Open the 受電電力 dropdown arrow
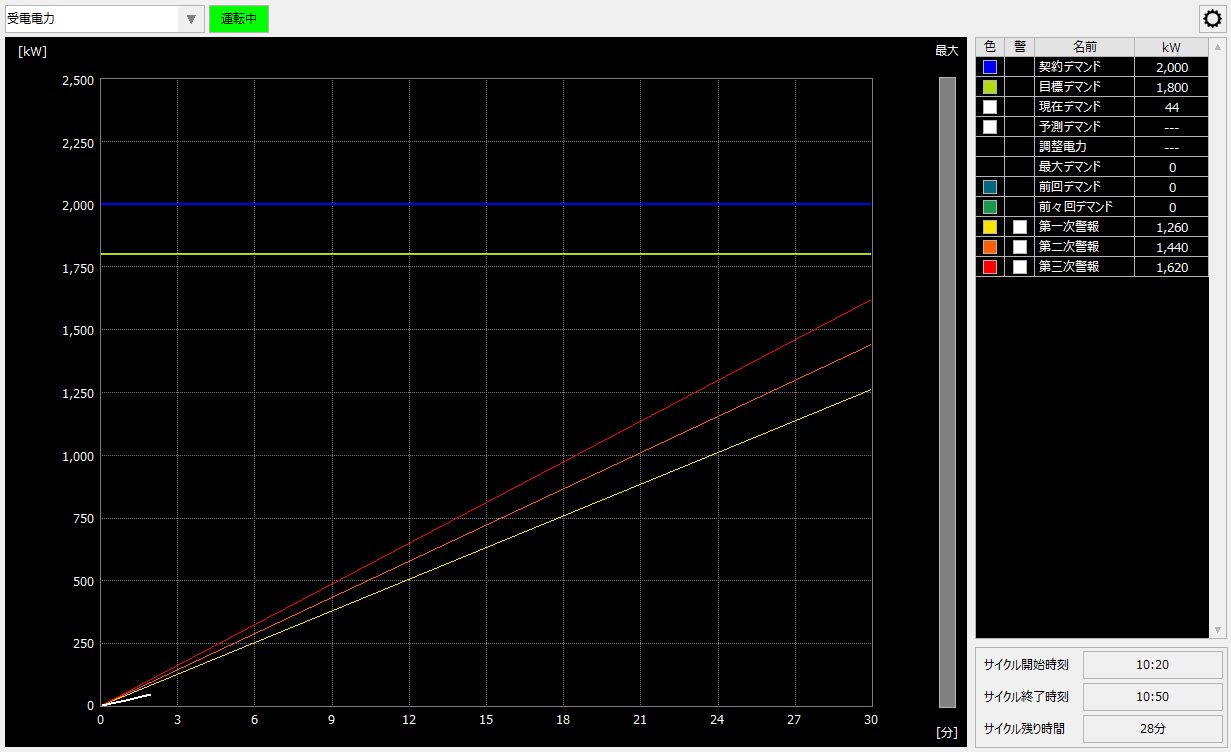The height and width of the screenshot is (752, 1231). point(191,19)
